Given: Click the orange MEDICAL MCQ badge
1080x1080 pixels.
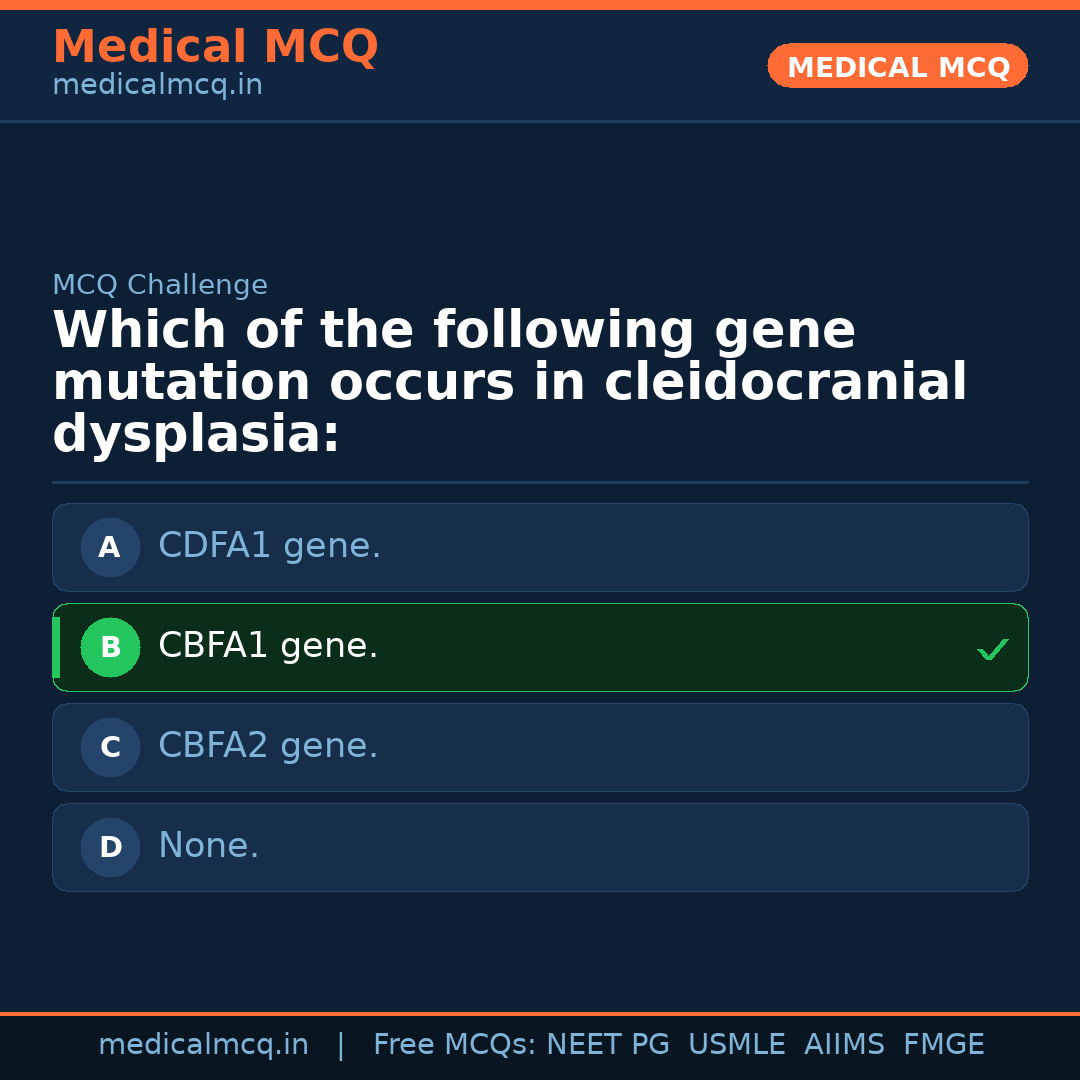Looking at the screenshot, I should pyautogui.click(x=898, y=66).
